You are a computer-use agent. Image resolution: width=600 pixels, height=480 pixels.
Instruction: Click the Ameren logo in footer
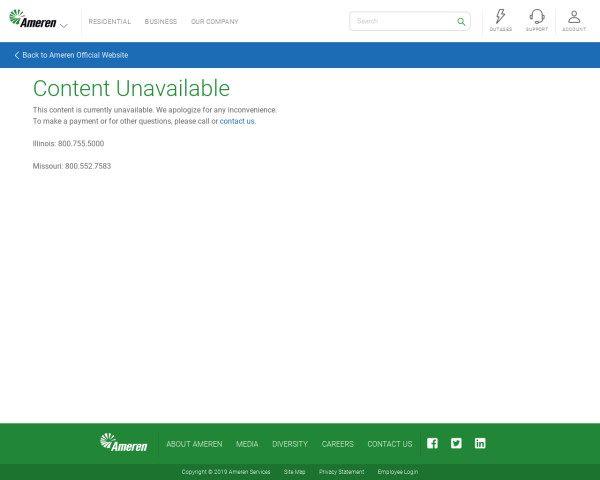click(x=124, y=443)
